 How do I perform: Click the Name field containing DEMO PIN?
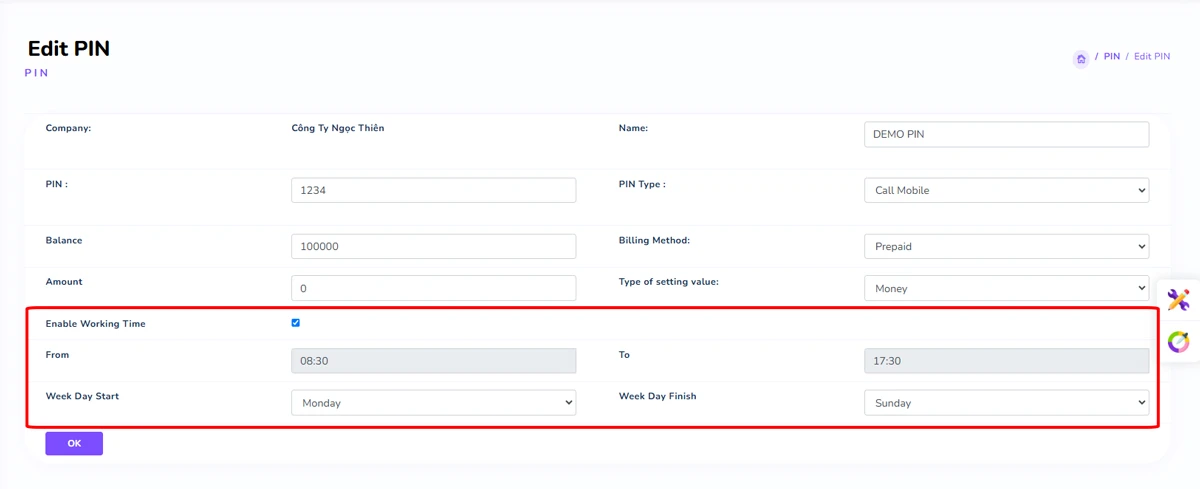pos(1005,134)
